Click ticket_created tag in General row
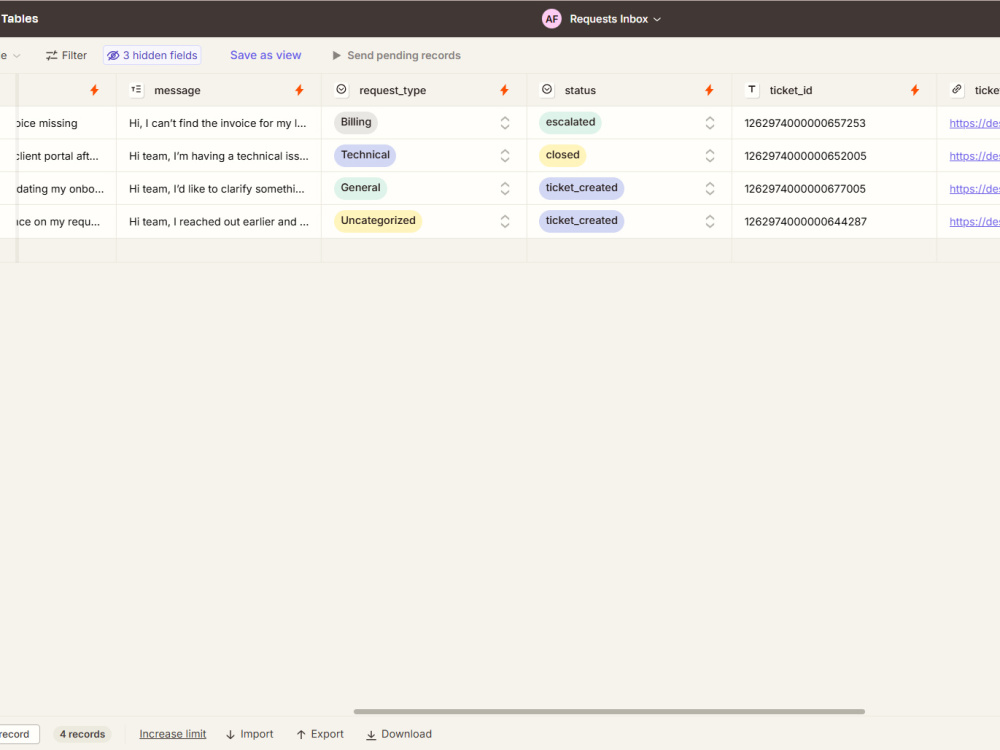Screen dimensions: 1000x750 coord(582,188)
